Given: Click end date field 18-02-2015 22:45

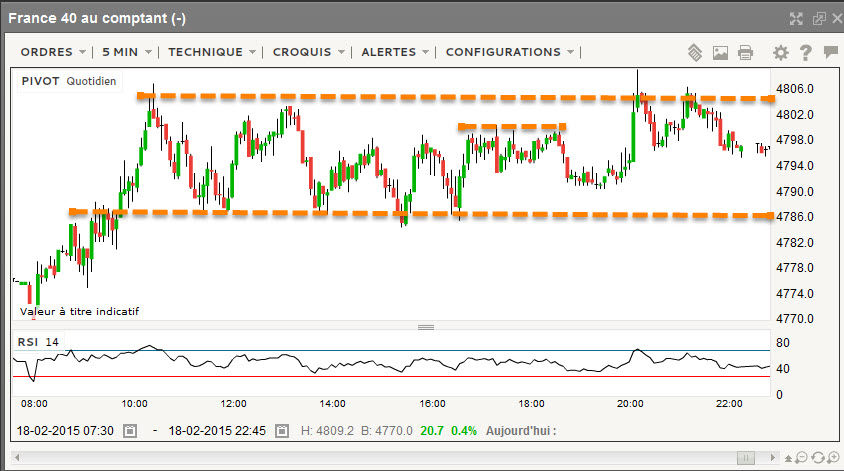Looking at the screenshot, I should click(x=217, y=431).
